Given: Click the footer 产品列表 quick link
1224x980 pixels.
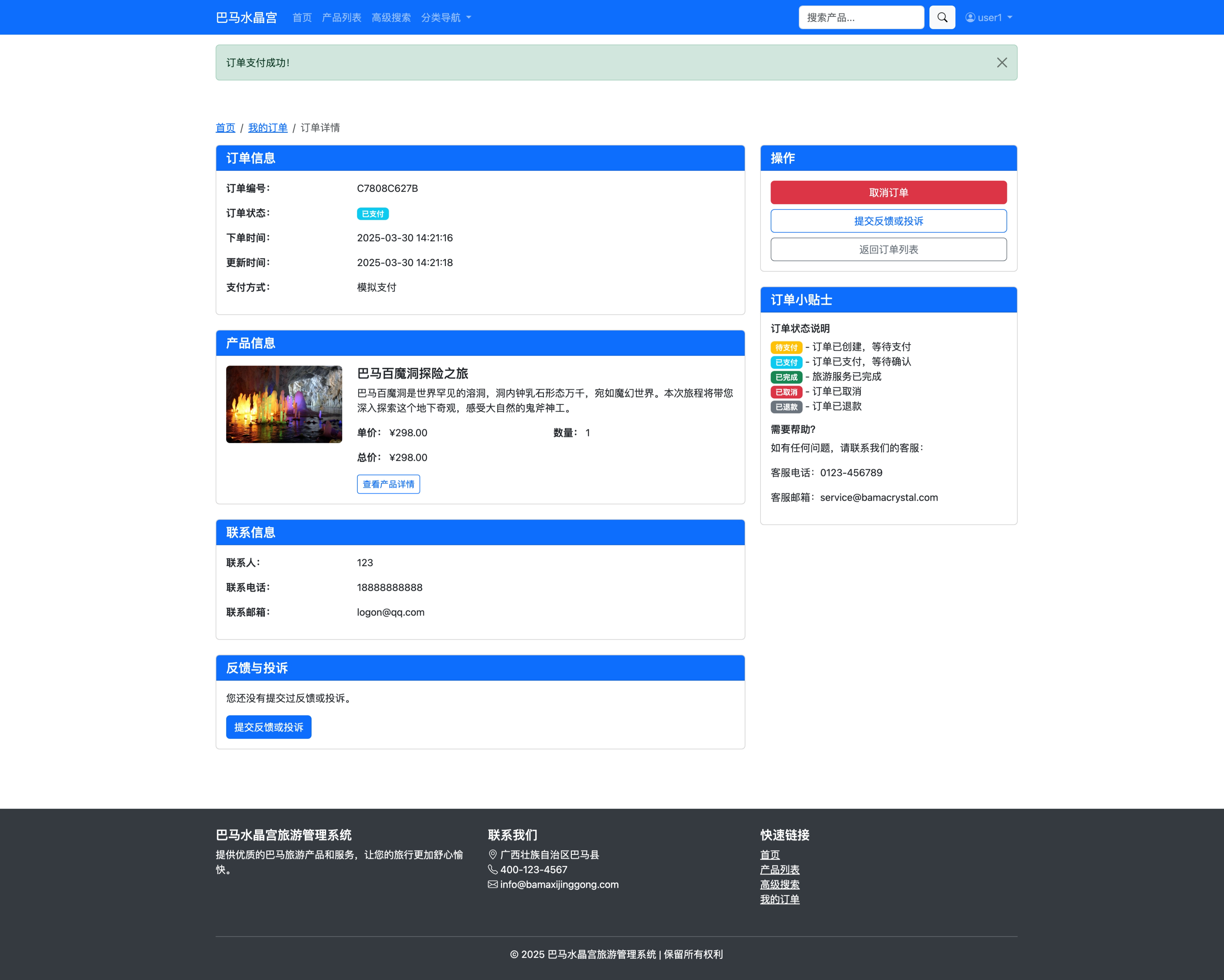Looking at the screenshot, I should click(x=779, y=869).
